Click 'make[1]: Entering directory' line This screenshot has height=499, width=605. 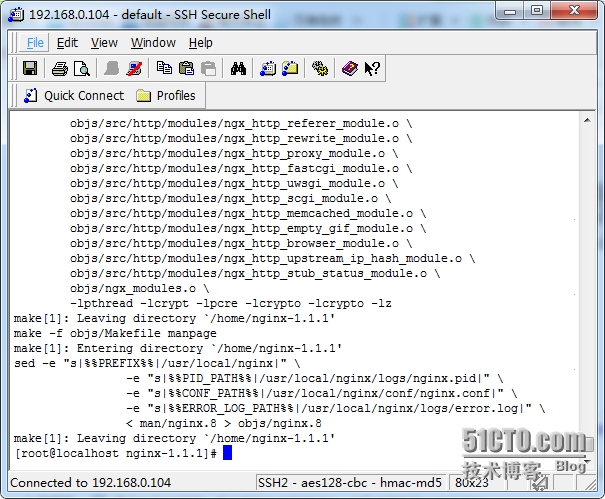click(177, 348)
